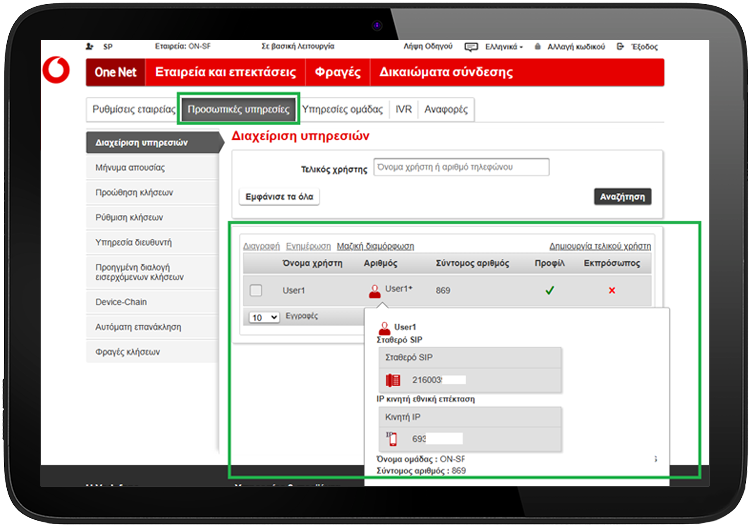
Task: Click the red user icon in popup header
Action: (x=384, y=328)
